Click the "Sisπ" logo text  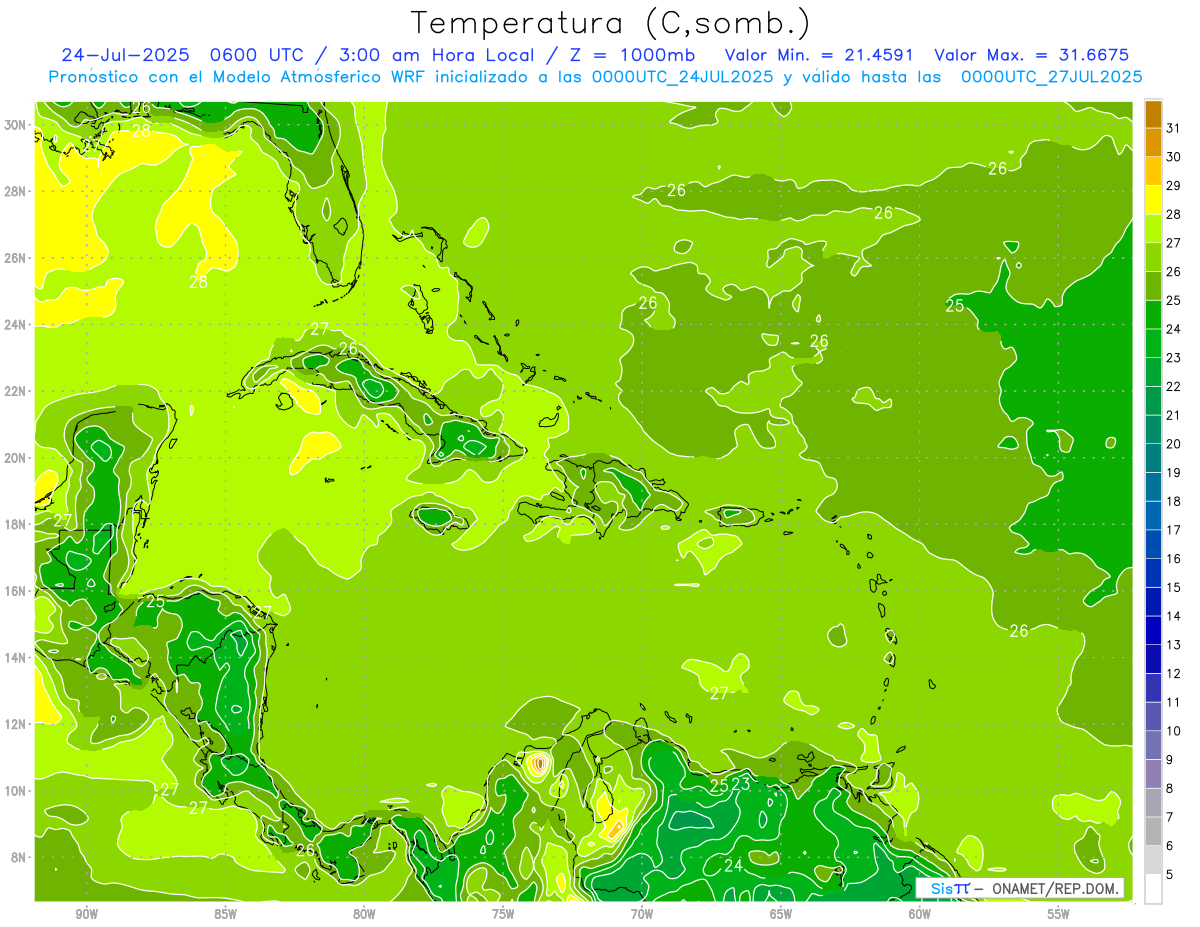point(950,888)
